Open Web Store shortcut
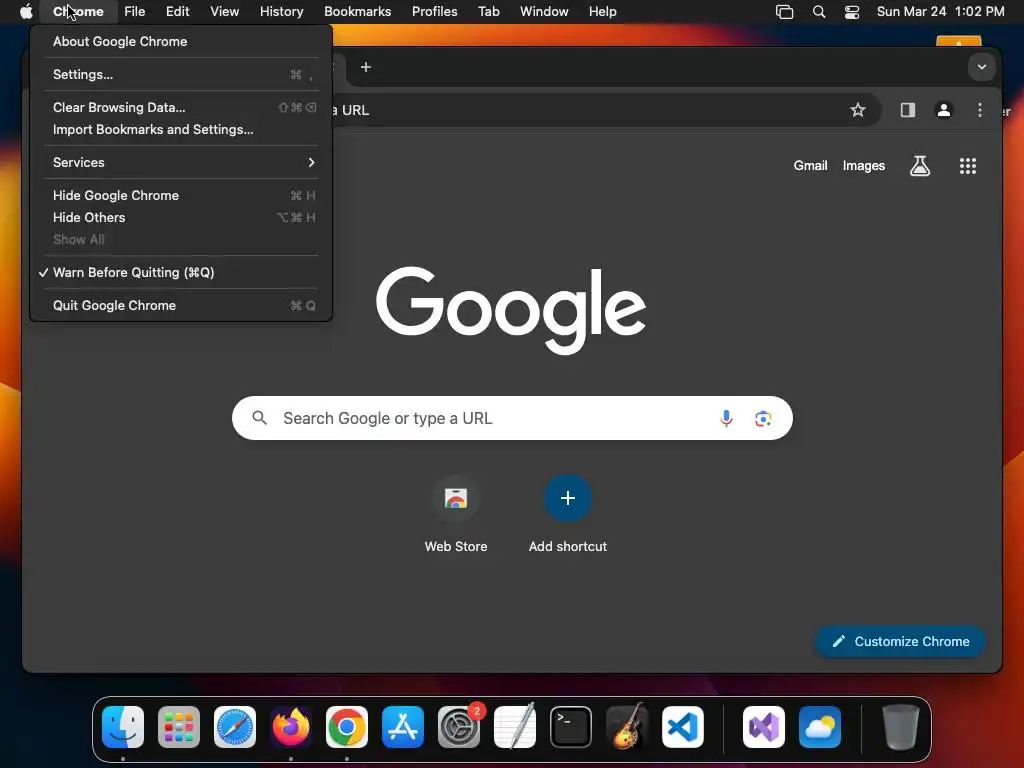This screenshot has width=1024, height=768. tap(456, 515)
